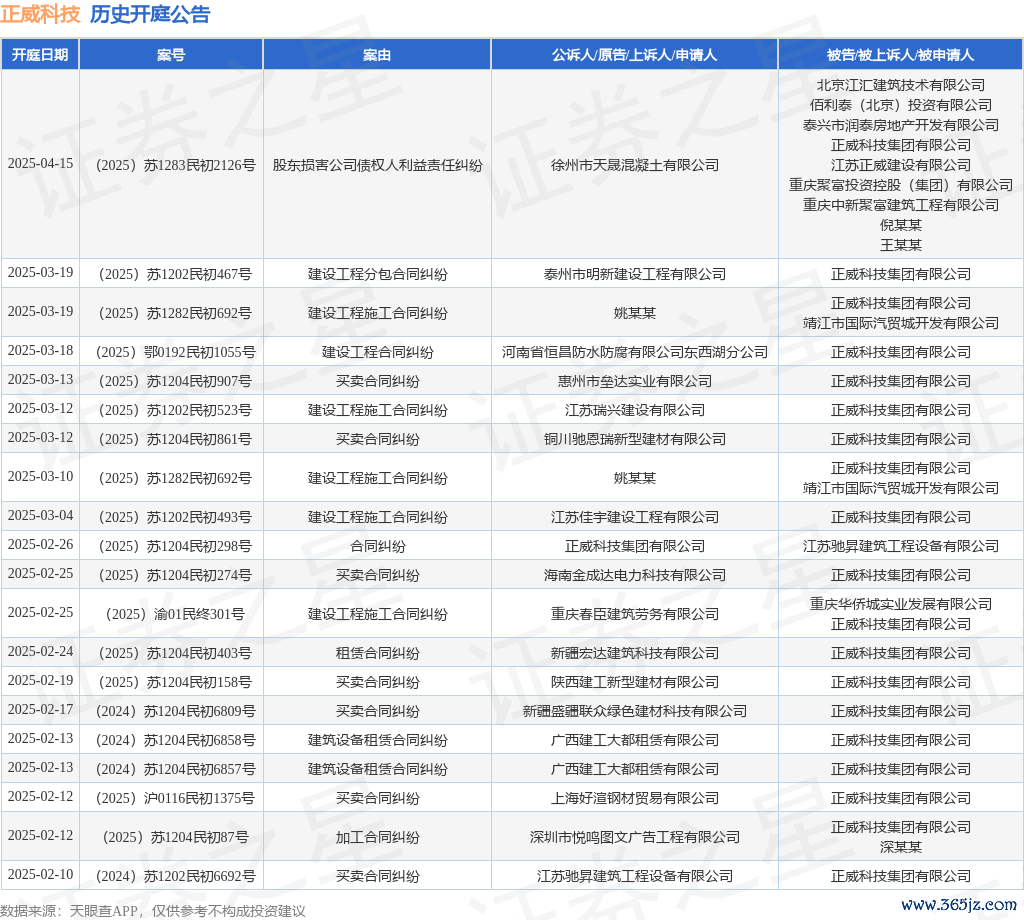Click case number (2025)苏1204民初274号
The image size is (1024, 920).
point(176,575)
